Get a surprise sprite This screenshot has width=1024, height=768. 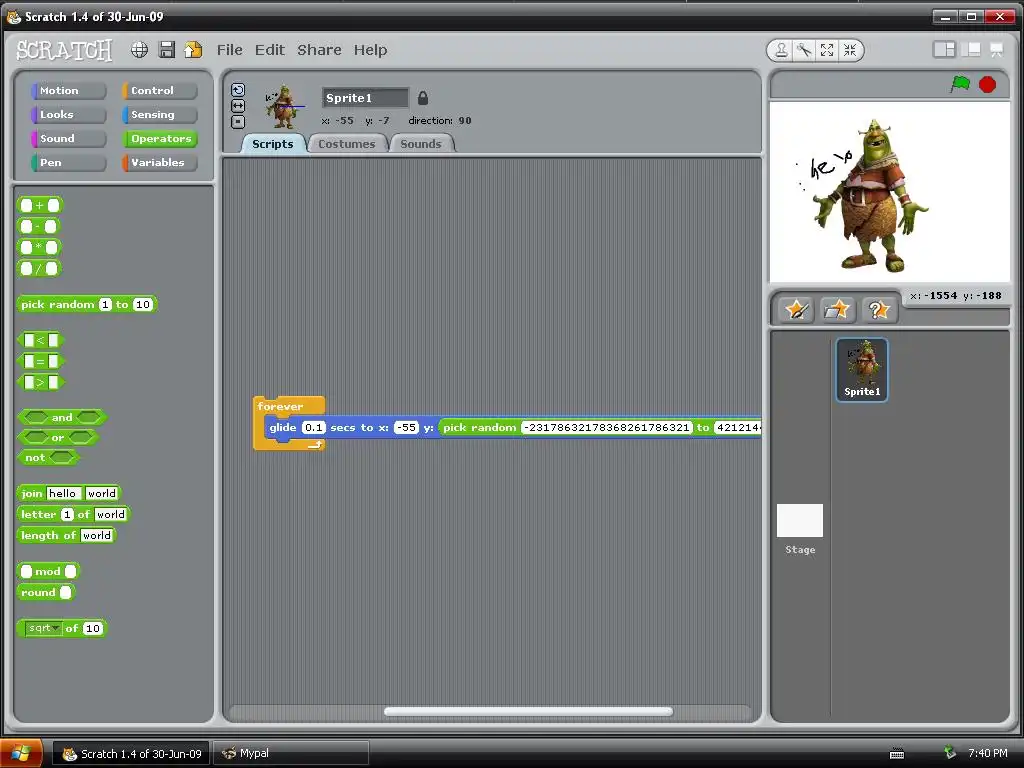878,309
